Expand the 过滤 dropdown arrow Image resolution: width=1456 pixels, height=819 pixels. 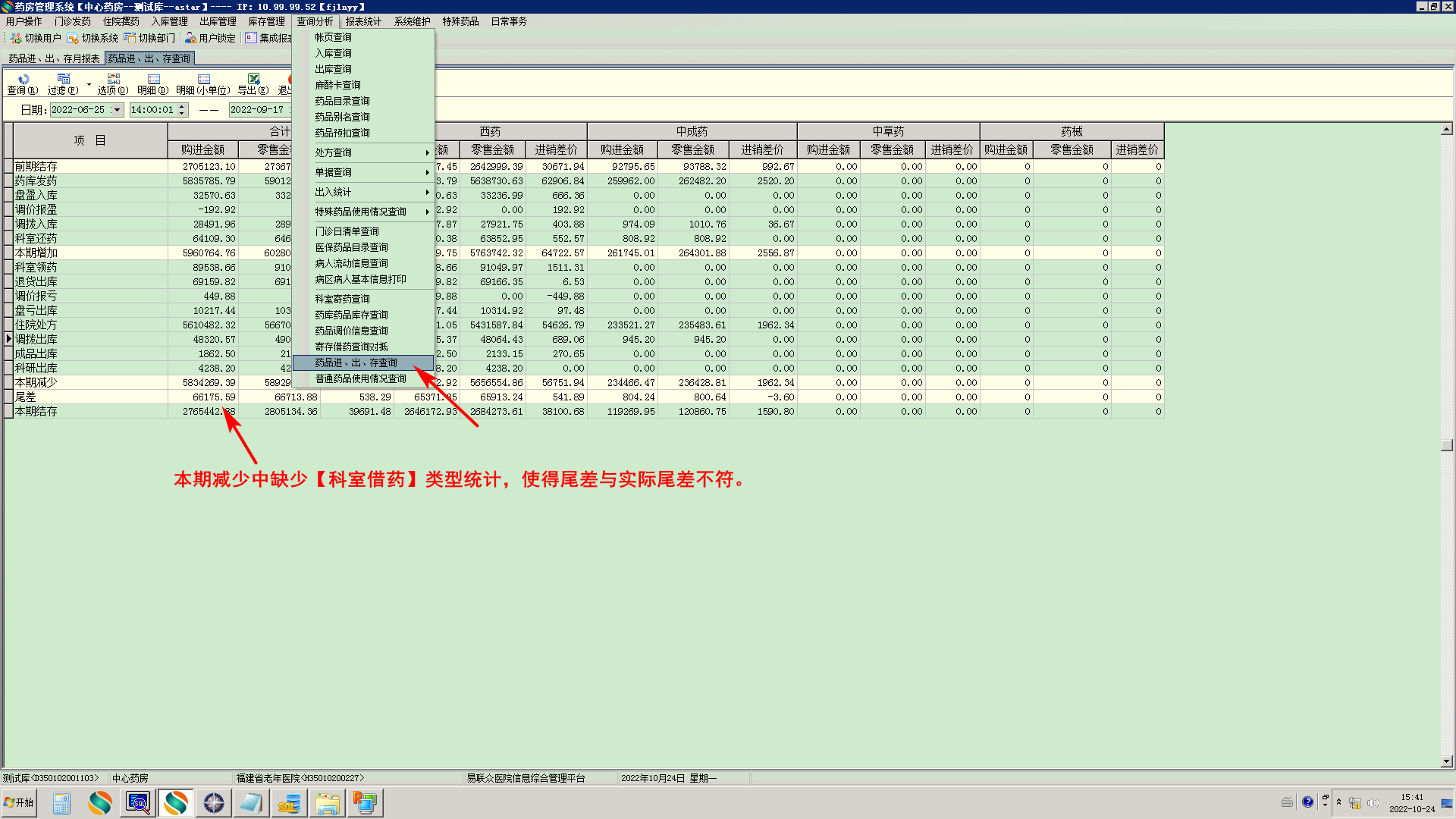pos(89,84)
